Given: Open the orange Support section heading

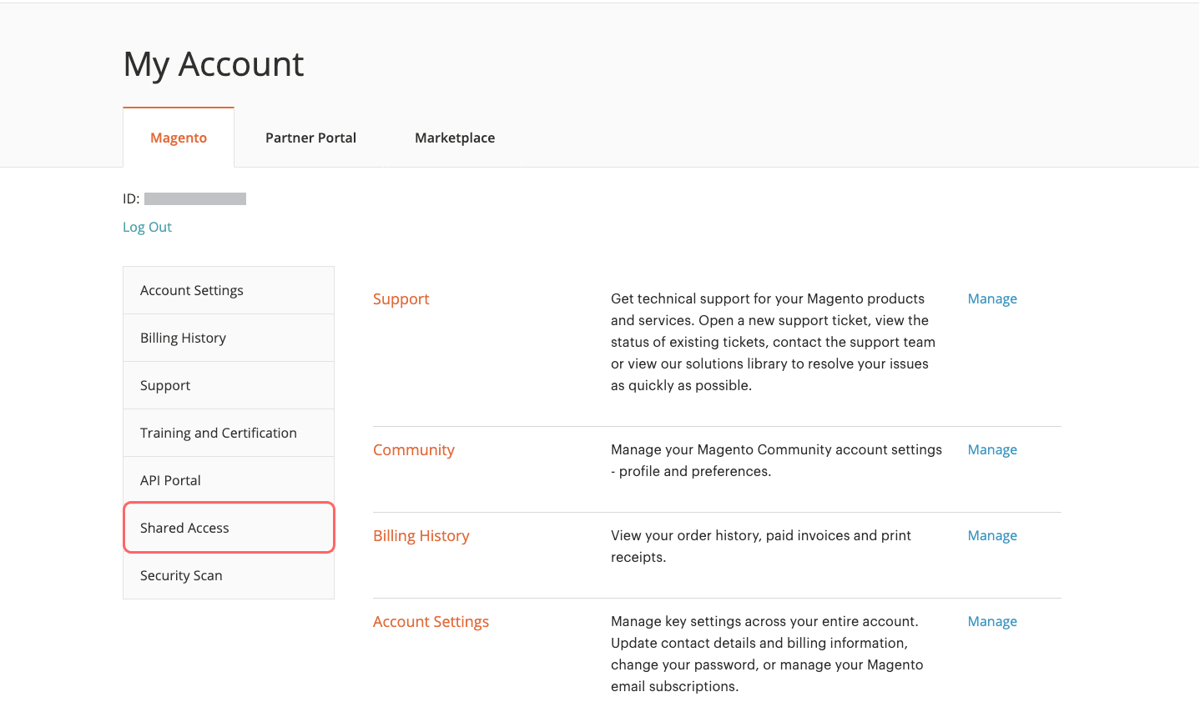Looking at the screenshot, I should [x=401, y=299].
